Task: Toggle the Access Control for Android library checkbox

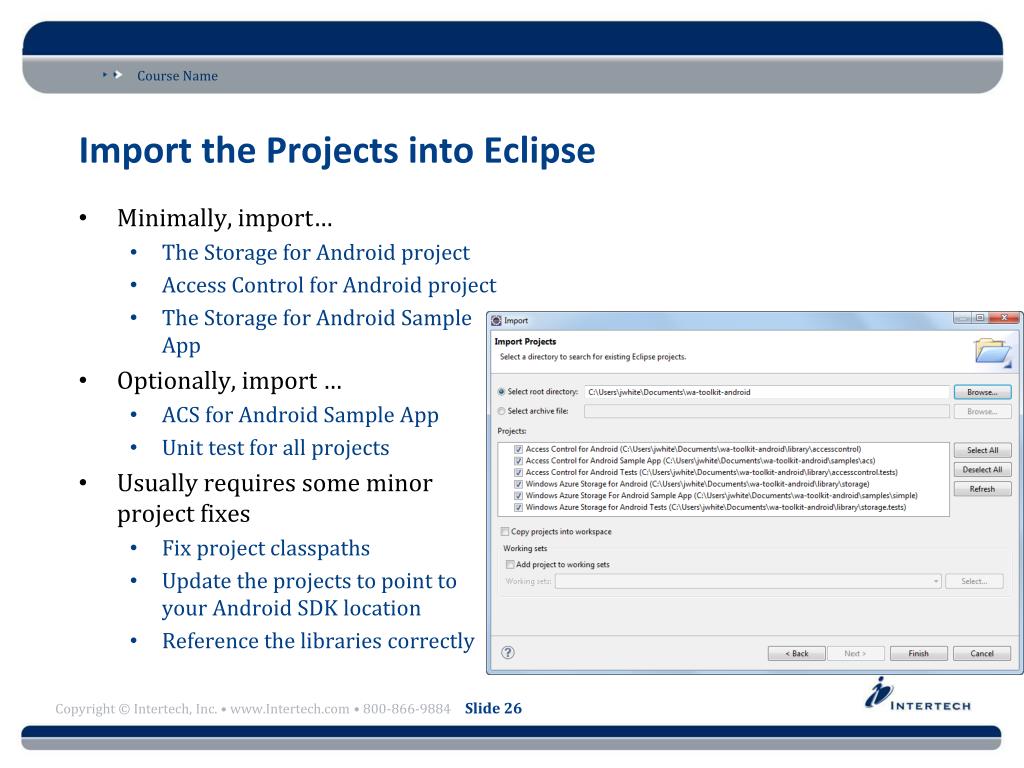Action: coord(519,449)
